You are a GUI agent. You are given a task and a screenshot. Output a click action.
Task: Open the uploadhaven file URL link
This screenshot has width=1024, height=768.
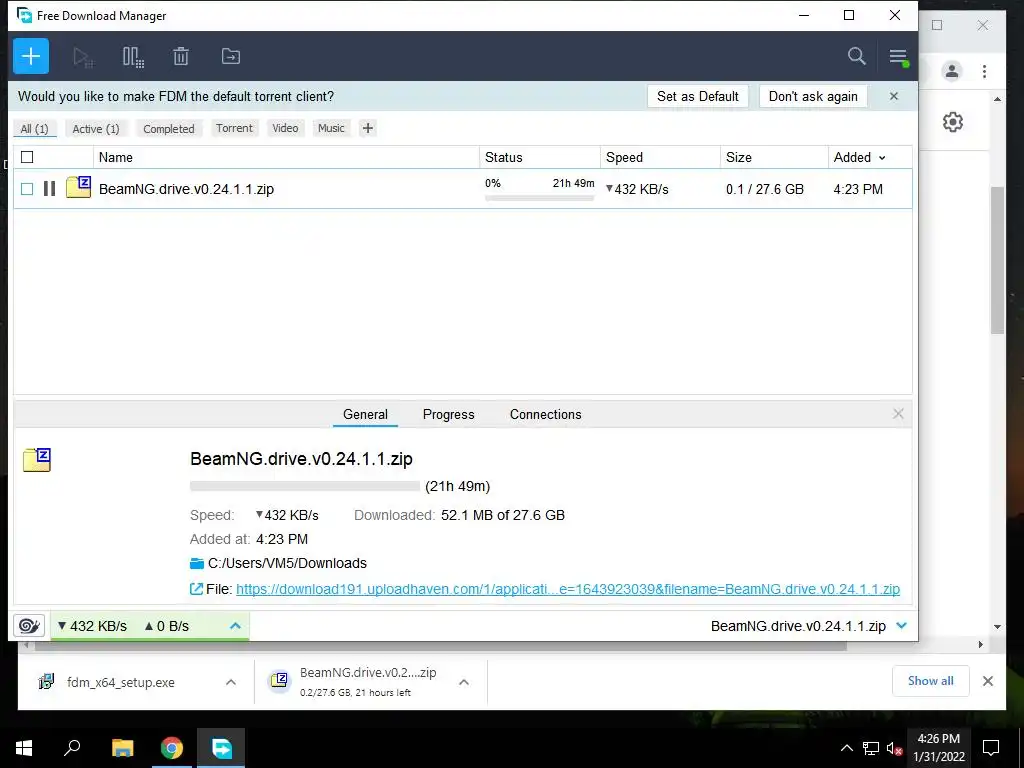568,589
